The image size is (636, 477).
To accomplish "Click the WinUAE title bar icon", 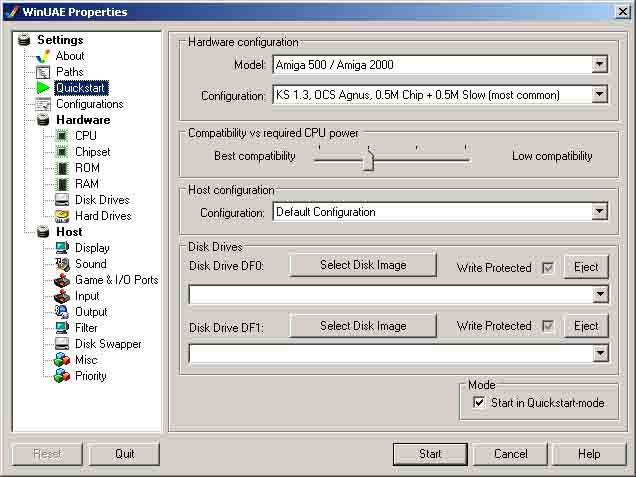I will [12, 12].
